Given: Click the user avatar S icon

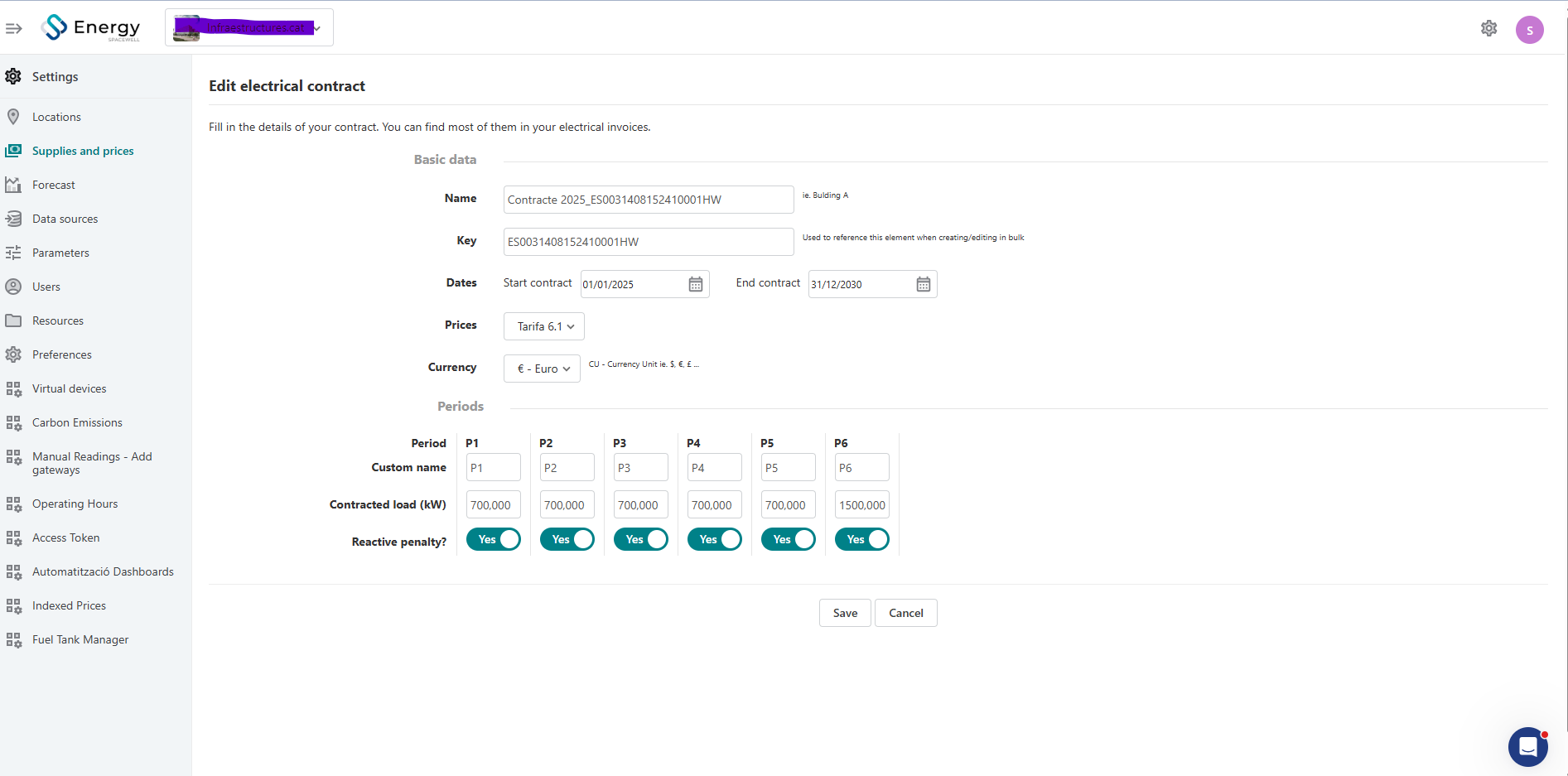Looking at the screenshot, I should [x=1529, y=30].
